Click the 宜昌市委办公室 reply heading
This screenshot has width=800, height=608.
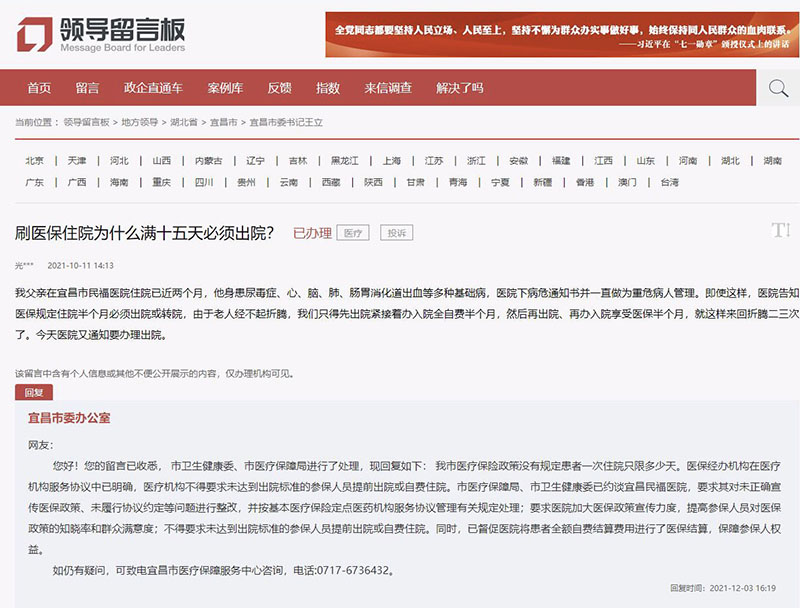[69, 417]
